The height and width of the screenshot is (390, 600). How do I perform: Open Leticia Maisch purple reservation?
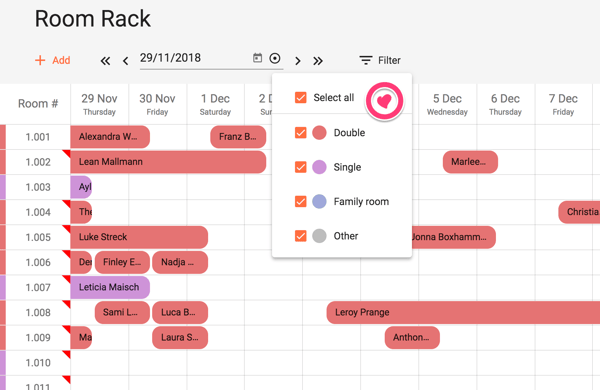point(110,287)
